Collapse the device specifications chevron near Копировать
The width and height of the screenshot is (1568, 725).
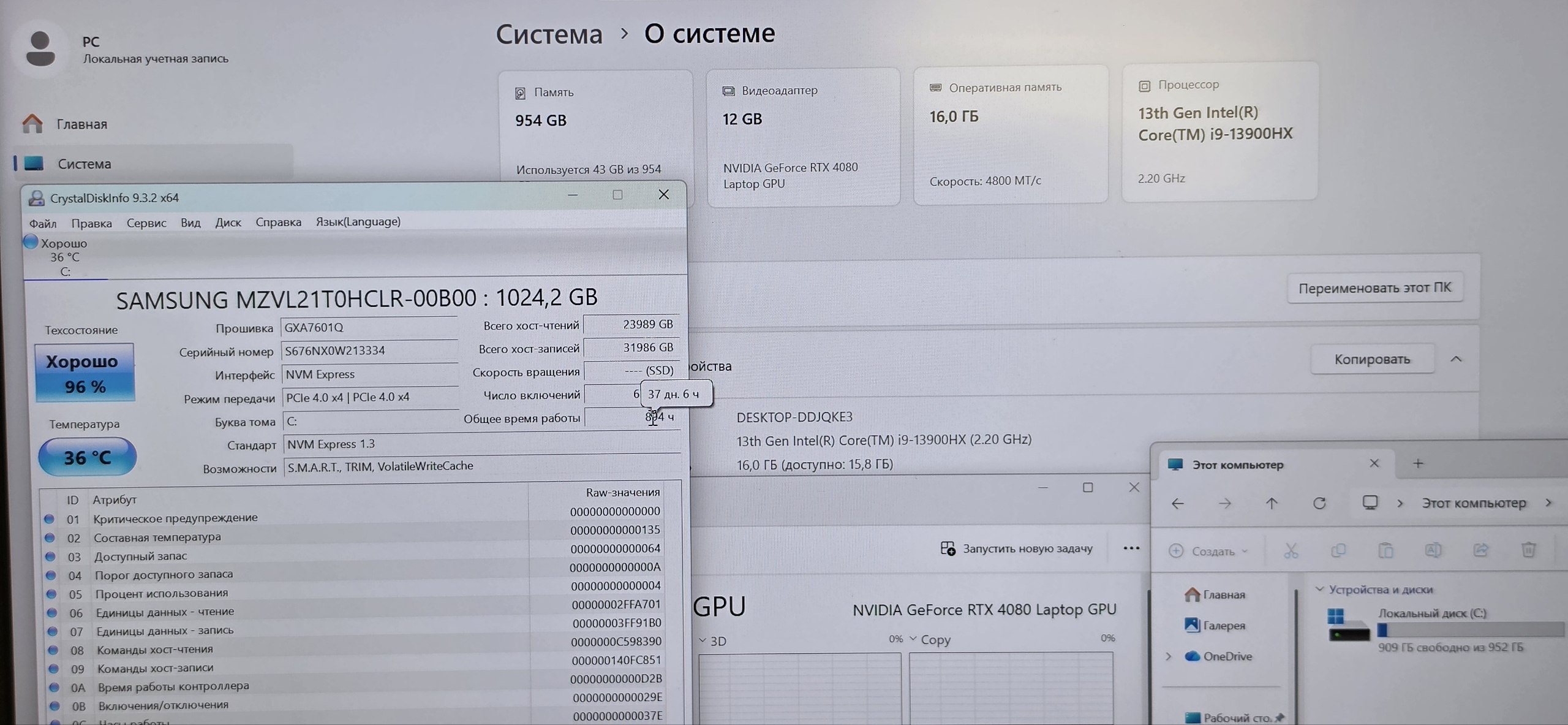(1457, 359)
